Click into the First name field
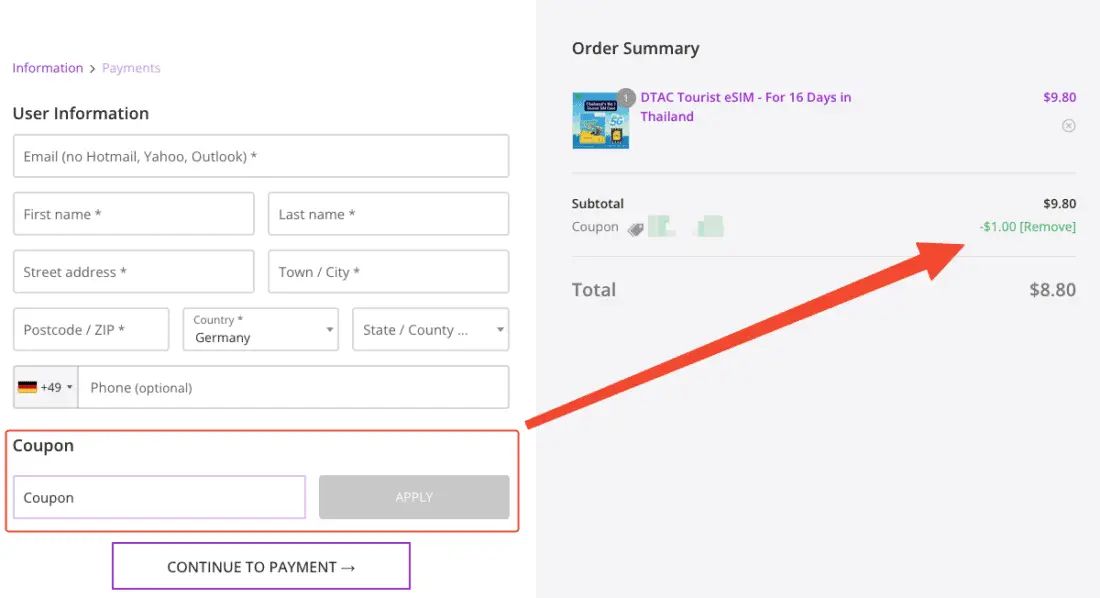This screenshot has width=1100, height=598. click(134, 214)
